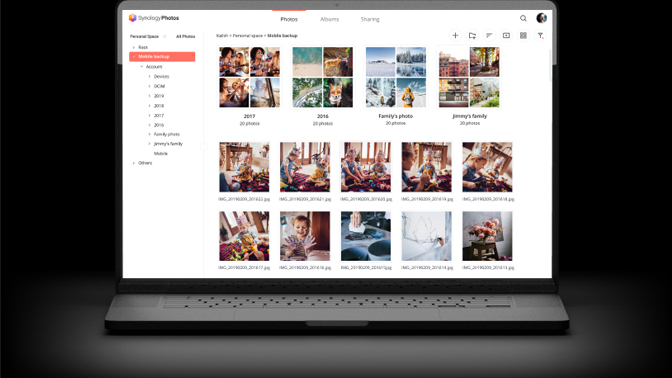
Task: Open the 2017 folder thumbnail
Action: 249,77
